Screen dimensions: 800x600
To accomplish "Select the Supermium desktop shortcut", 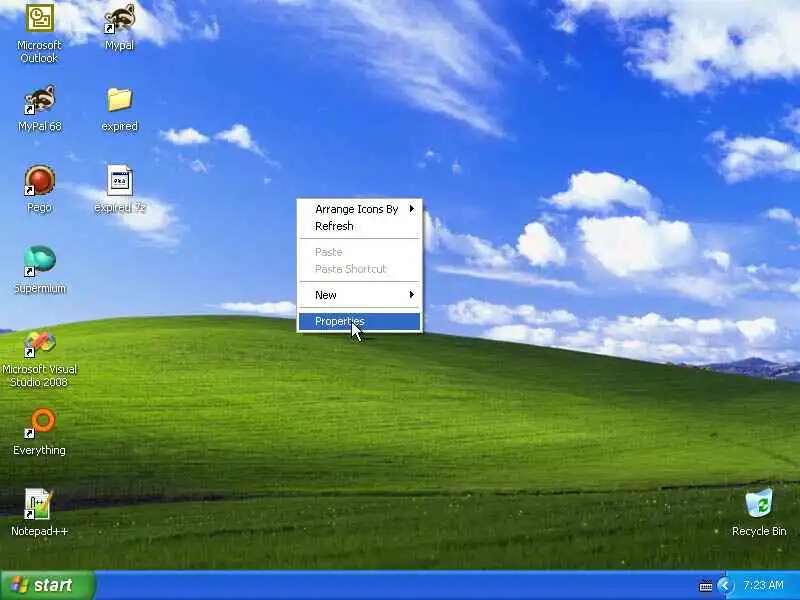I will tap(40, 270).
